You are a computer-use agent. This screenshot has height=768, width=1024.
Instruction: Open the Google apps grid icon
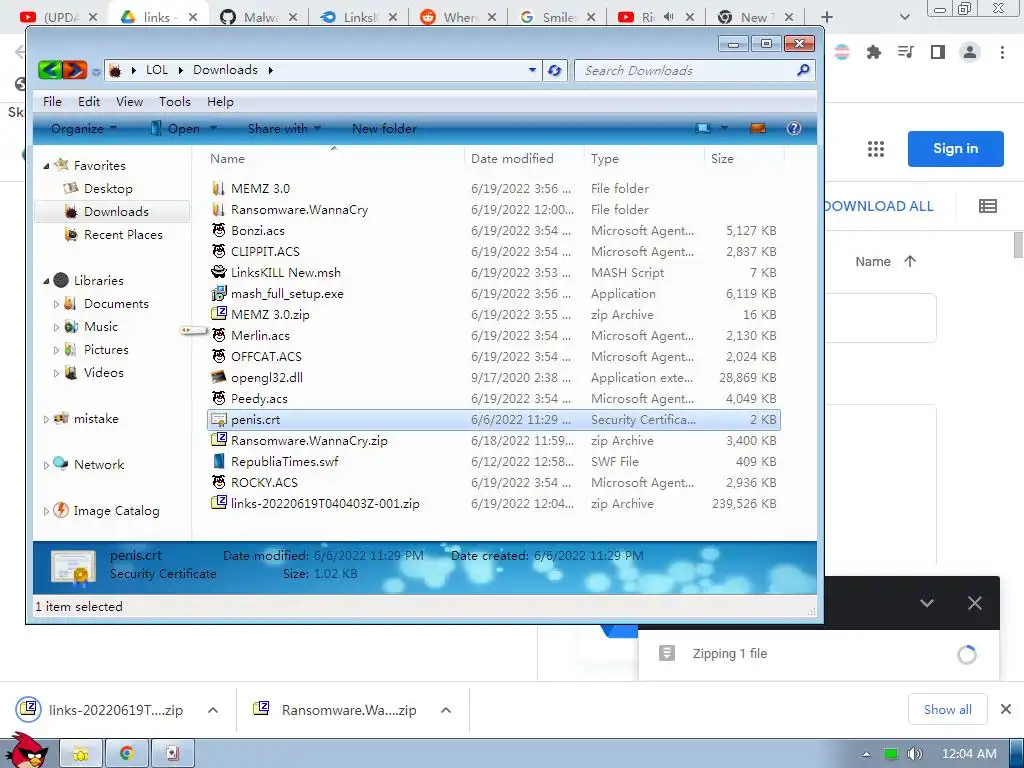click(x=876, y=149)
